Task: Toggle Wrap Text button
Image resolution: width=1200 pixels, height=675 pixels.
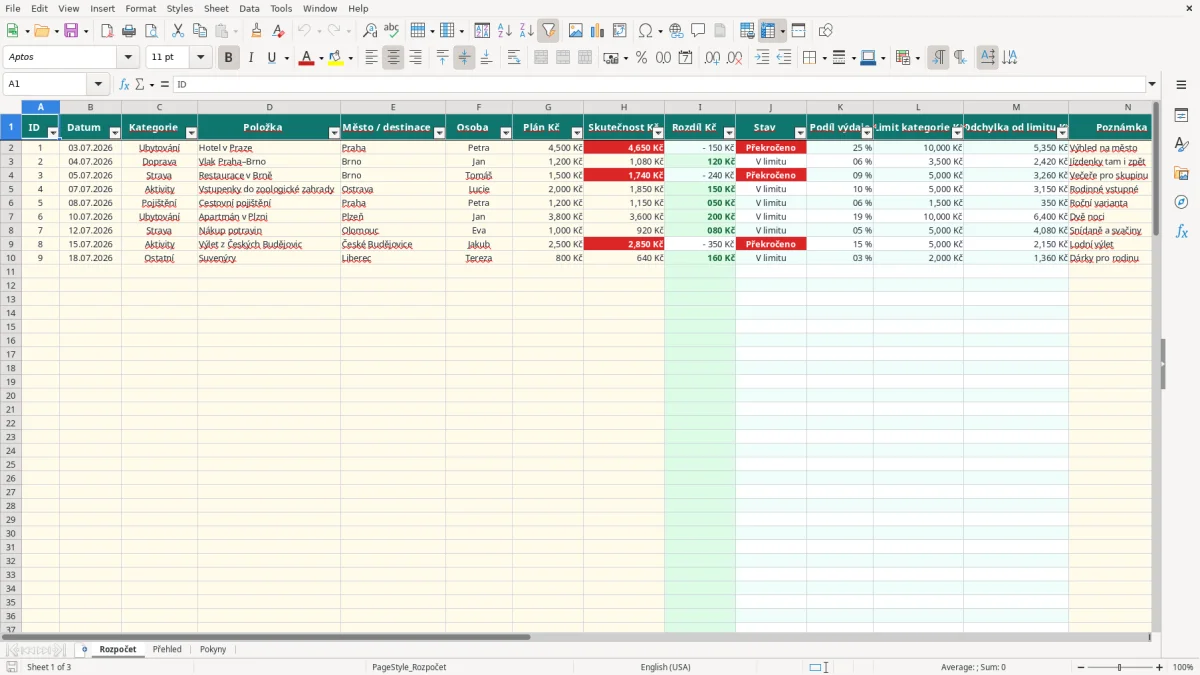Action: (x=514, y=58)
